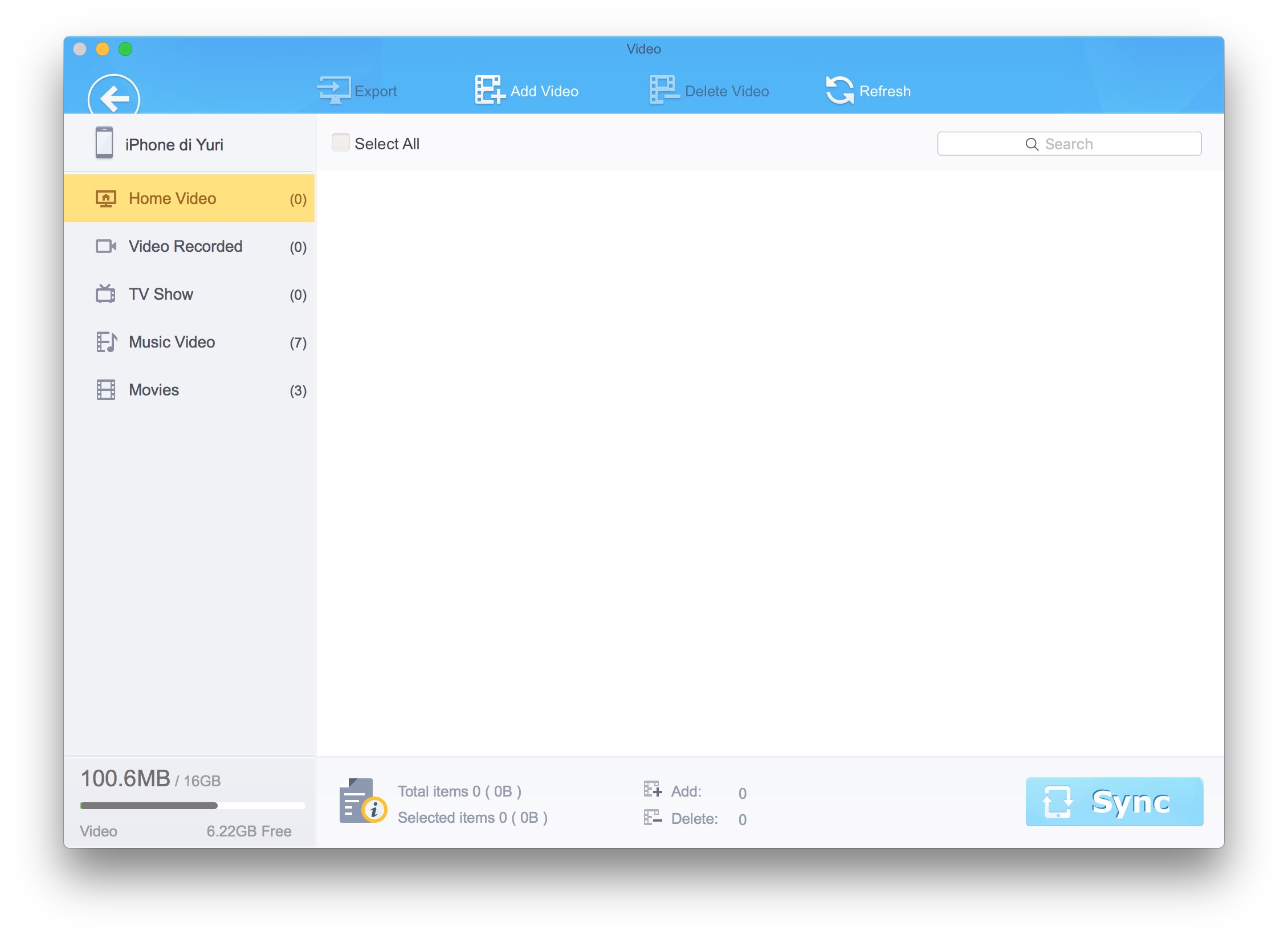Open the Home Video category
This screenshot has height=939, width=1288.
[x=172, y=198]
